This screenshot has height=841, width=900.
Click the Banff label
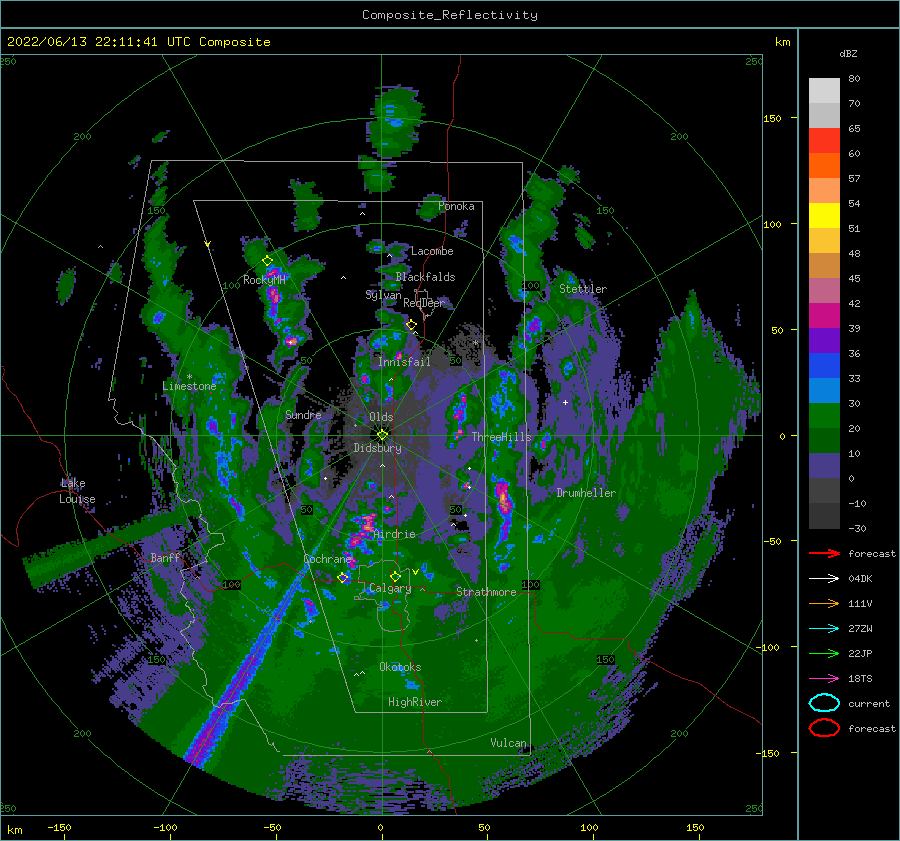[165, 557]
